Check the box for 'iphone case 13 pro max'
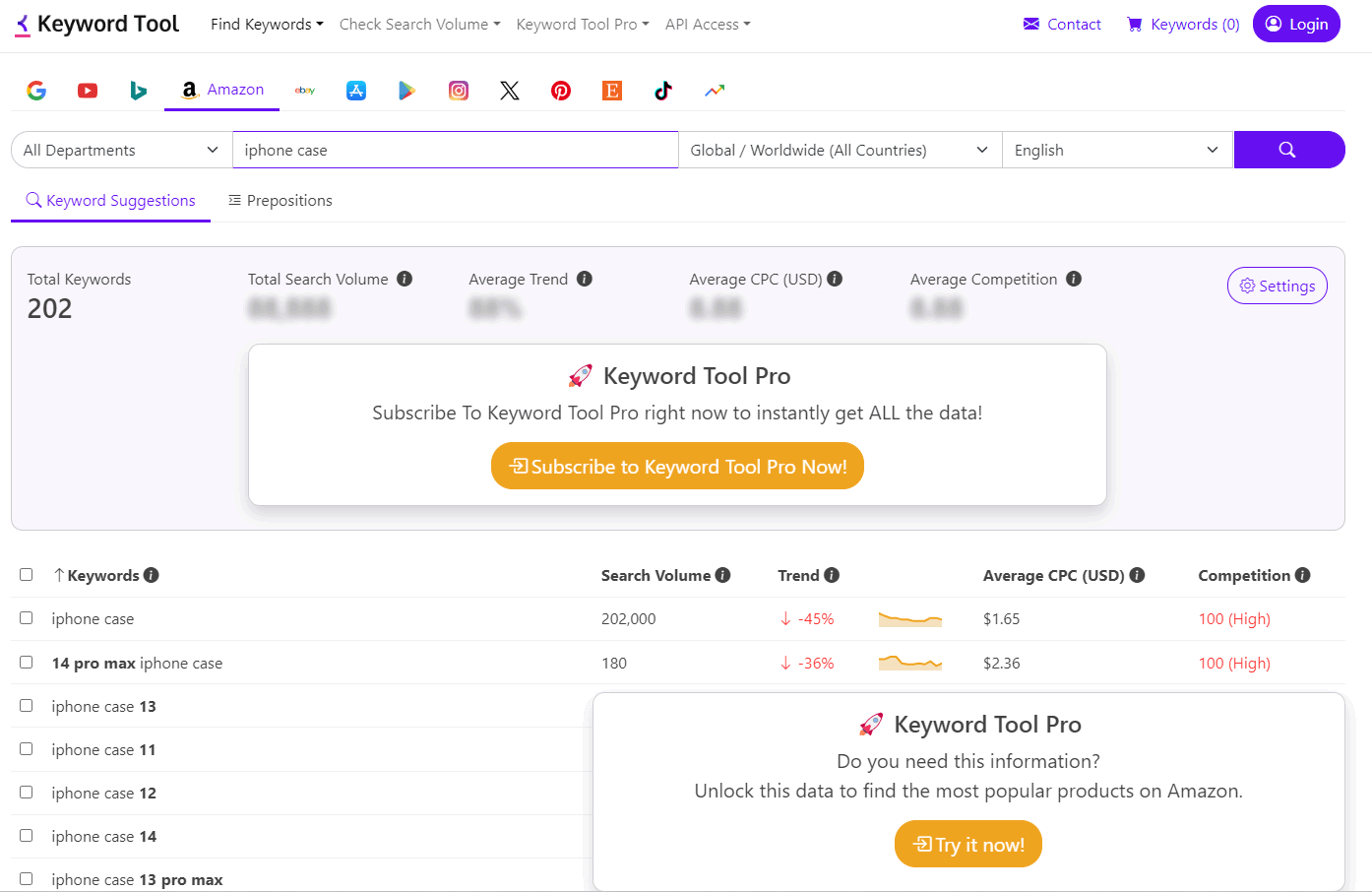The image size is (1372, 892). coord(27,879)
